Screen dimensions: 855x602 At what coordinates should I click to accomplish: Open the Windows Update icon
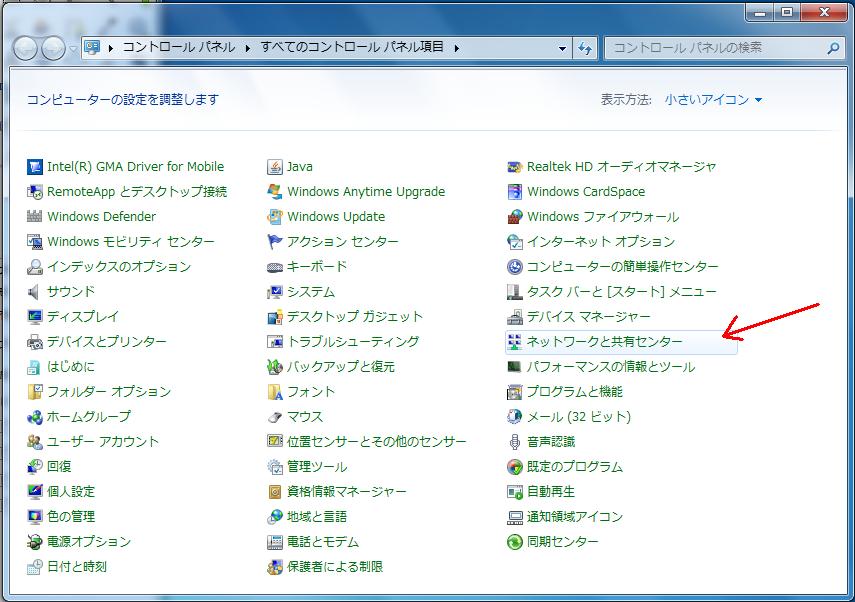(275, 216)
